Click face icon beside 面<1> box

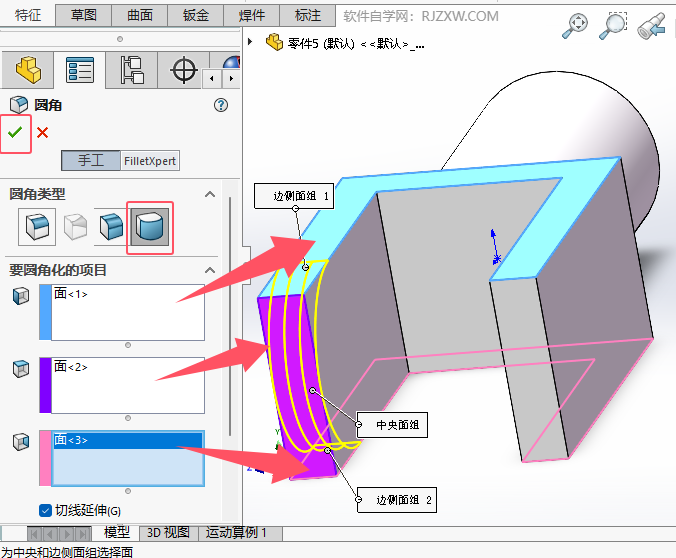tap(21, 296)
